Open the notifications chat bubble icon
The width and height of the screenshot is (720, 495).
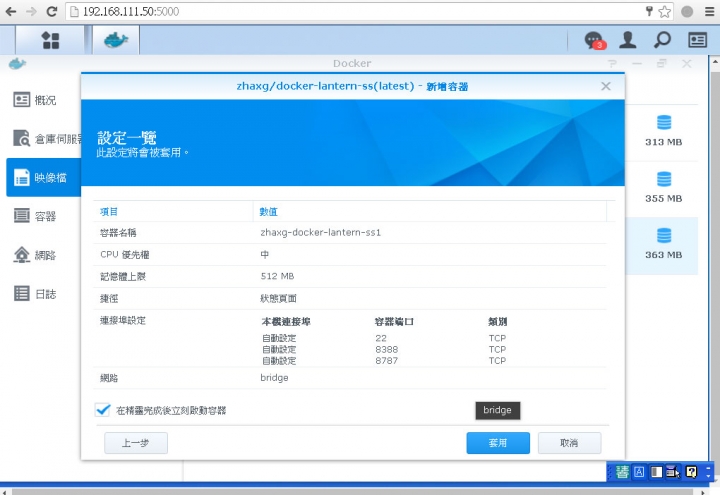coord(595,40)
